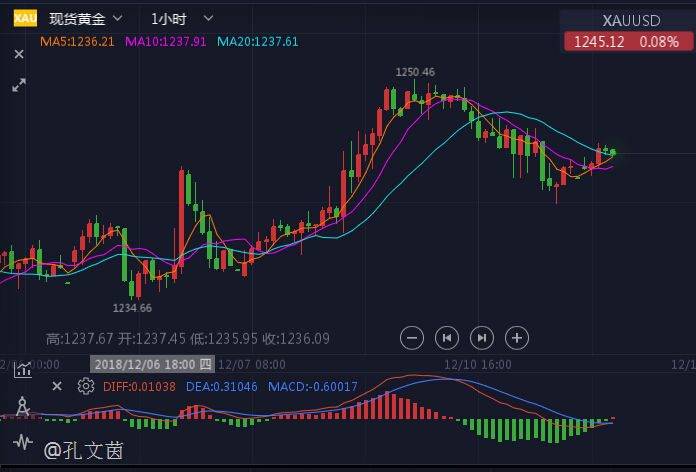Open the chart type icon in the left toolbar
The width and height of the screenshot is (696, 472).
(22, 370)
